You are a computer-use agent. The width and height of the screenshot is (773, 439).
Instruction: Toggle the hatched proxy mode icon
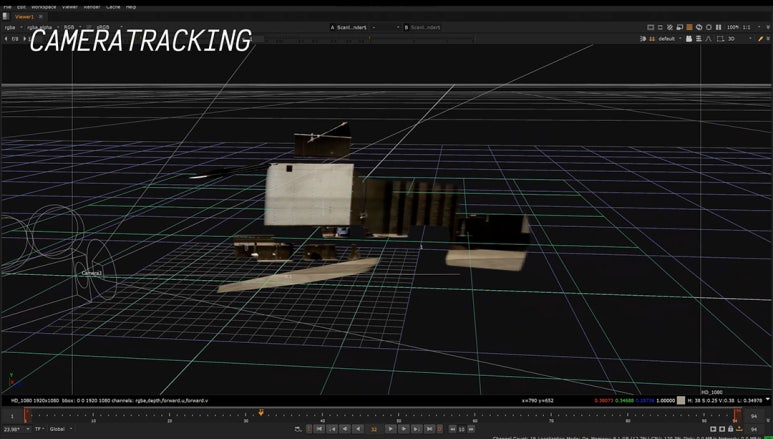[670, 27]
